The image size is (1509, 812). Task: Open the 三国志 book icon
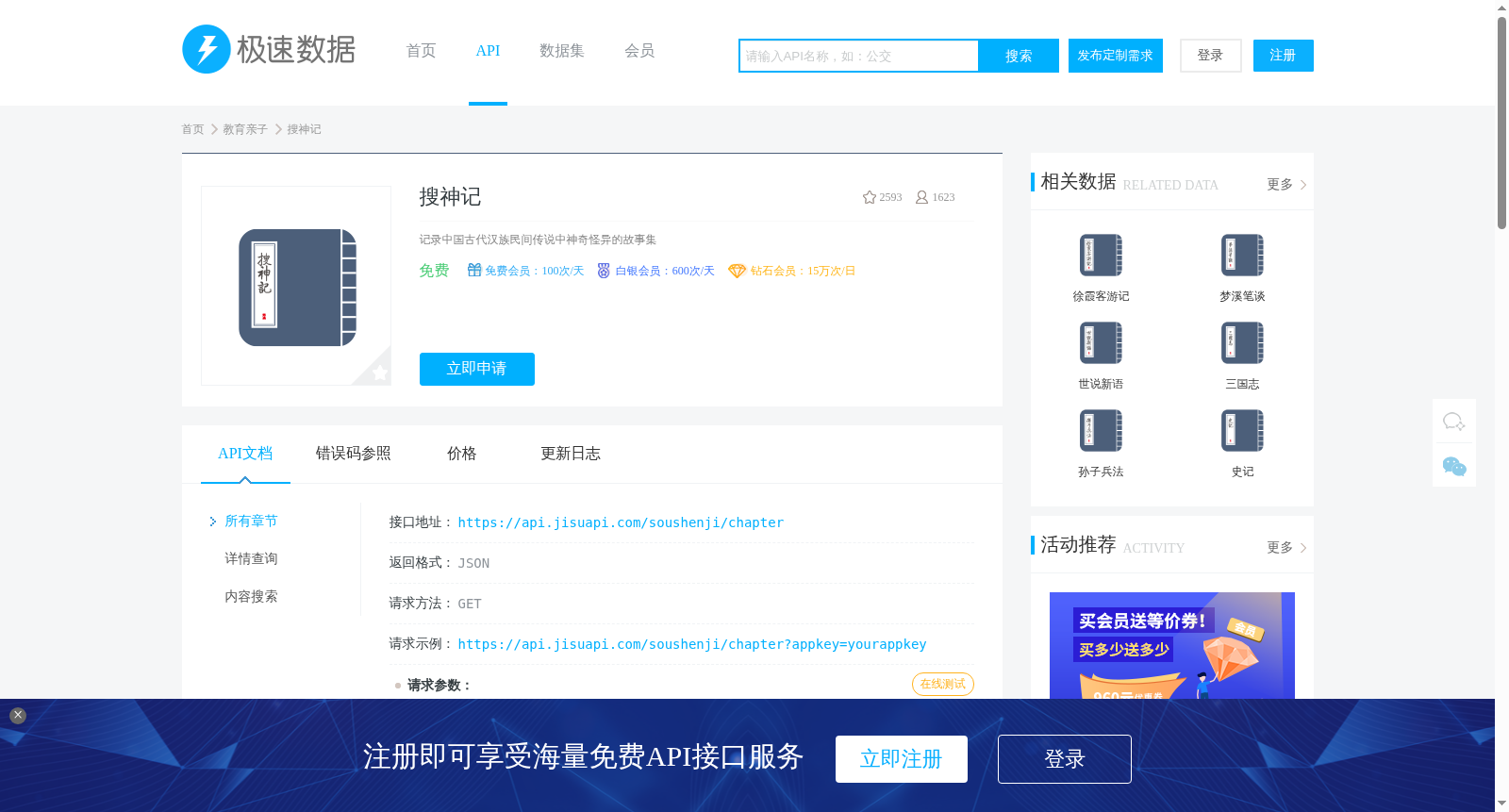click(1242, 343)
